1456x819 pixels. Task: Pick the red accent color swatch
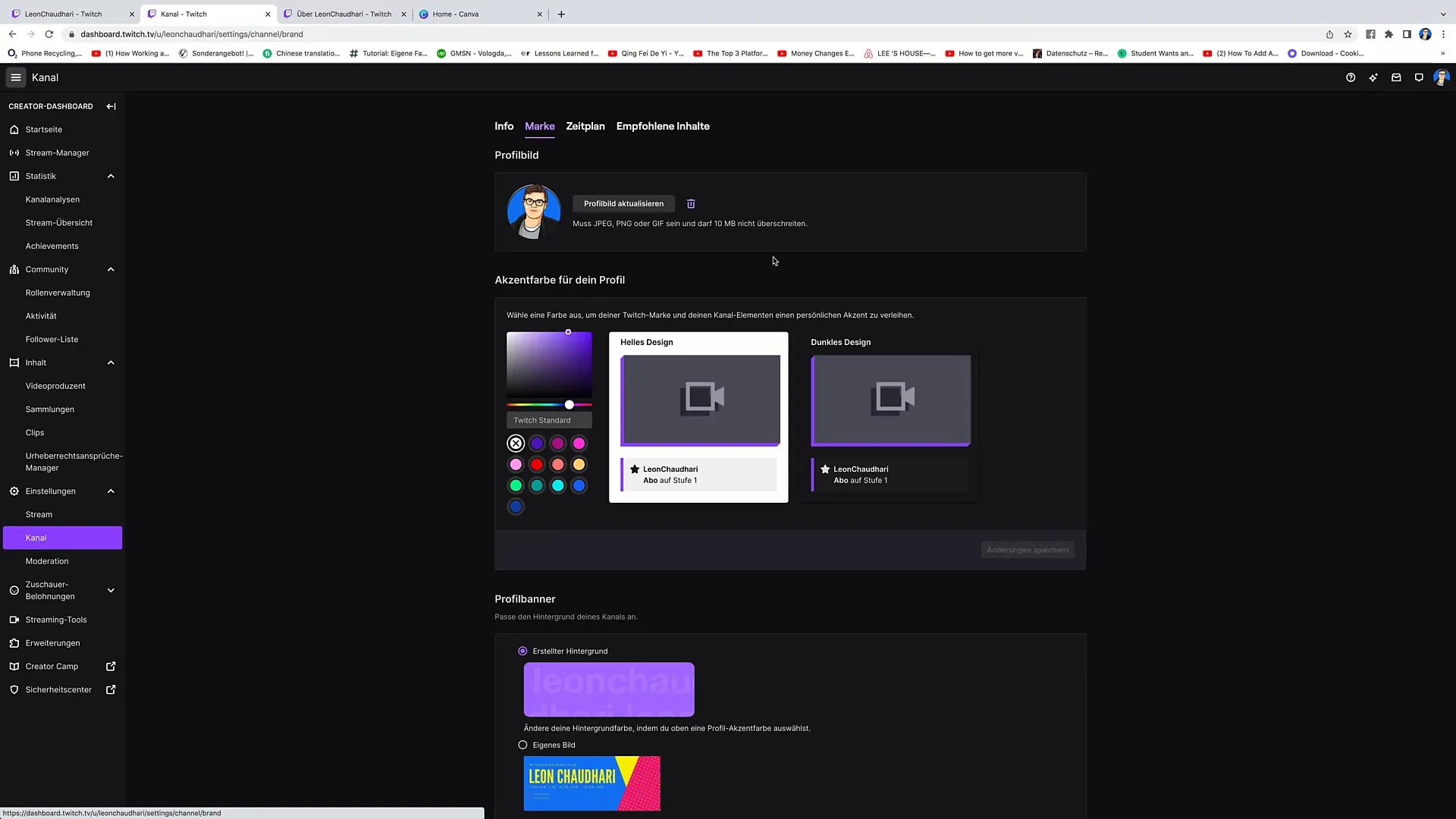click(x=537, y=464)
